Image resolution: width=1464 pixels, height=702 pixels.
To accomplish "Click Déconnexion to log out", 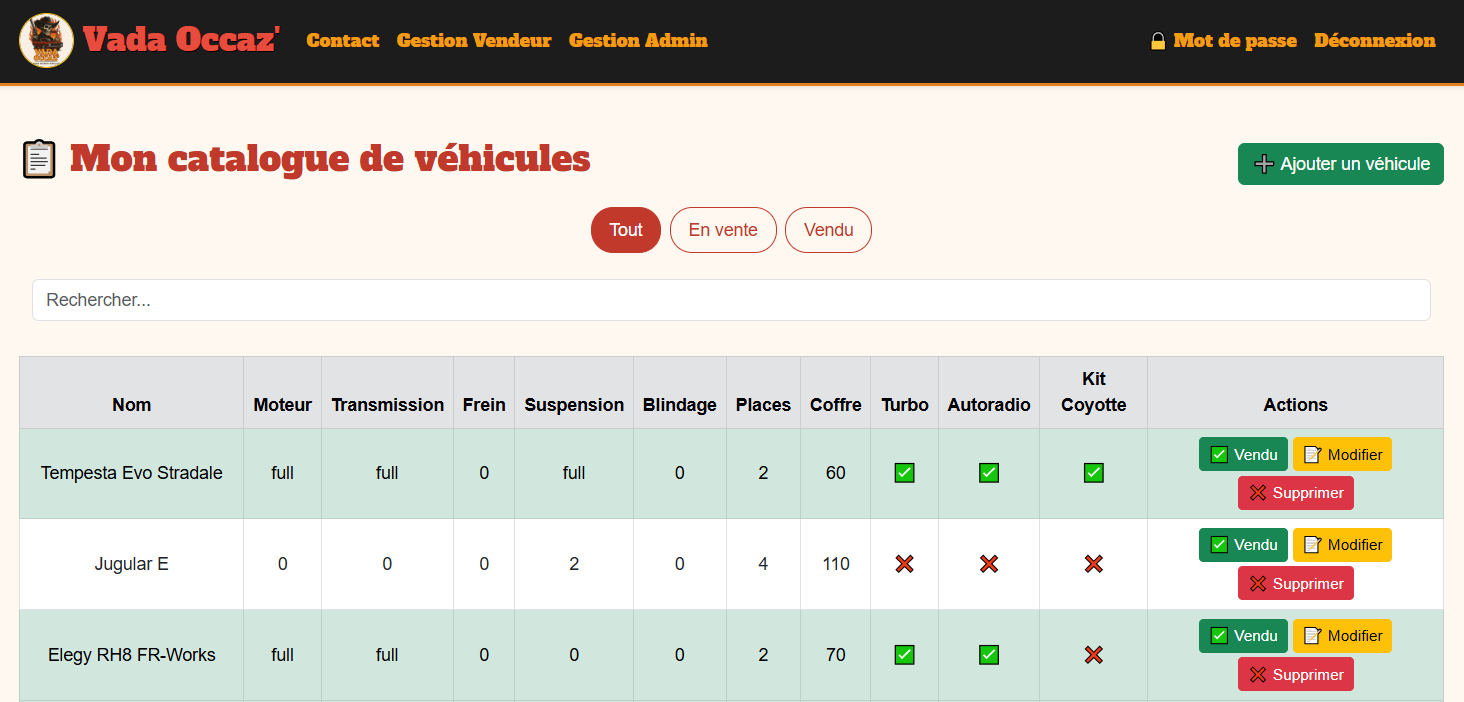I will pyautogui.click(x=1374, y=41).
